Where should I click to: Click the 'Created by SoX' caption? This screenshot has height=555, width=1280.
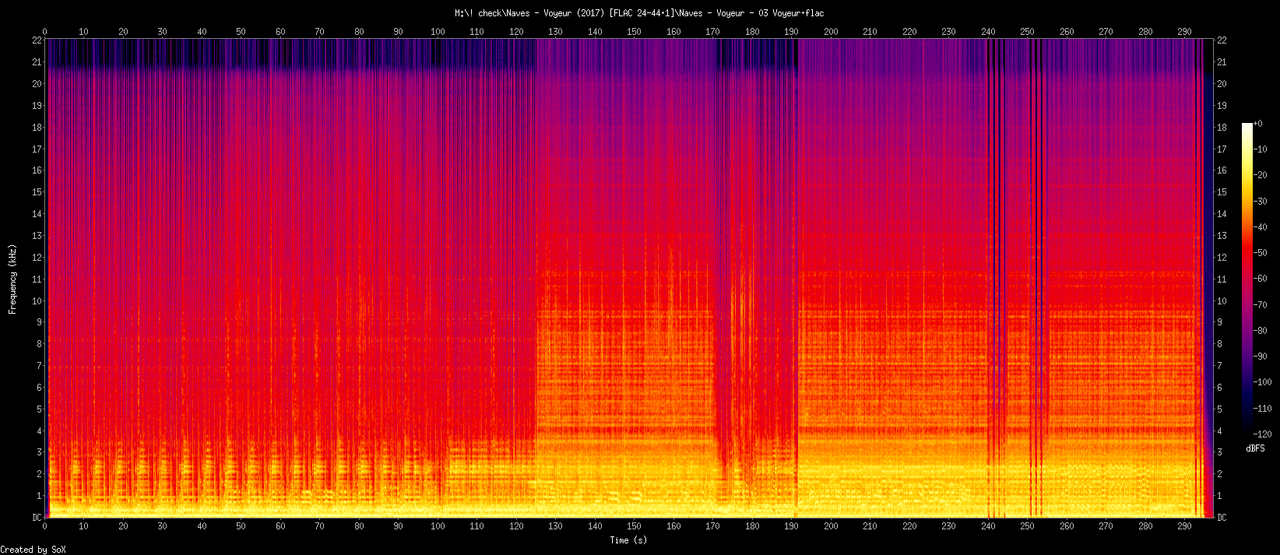(x=31, y=549)
